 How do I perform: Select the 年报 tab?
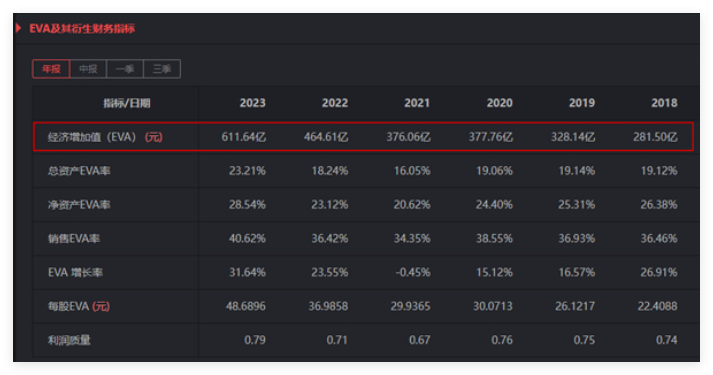[x=51, y=69]
